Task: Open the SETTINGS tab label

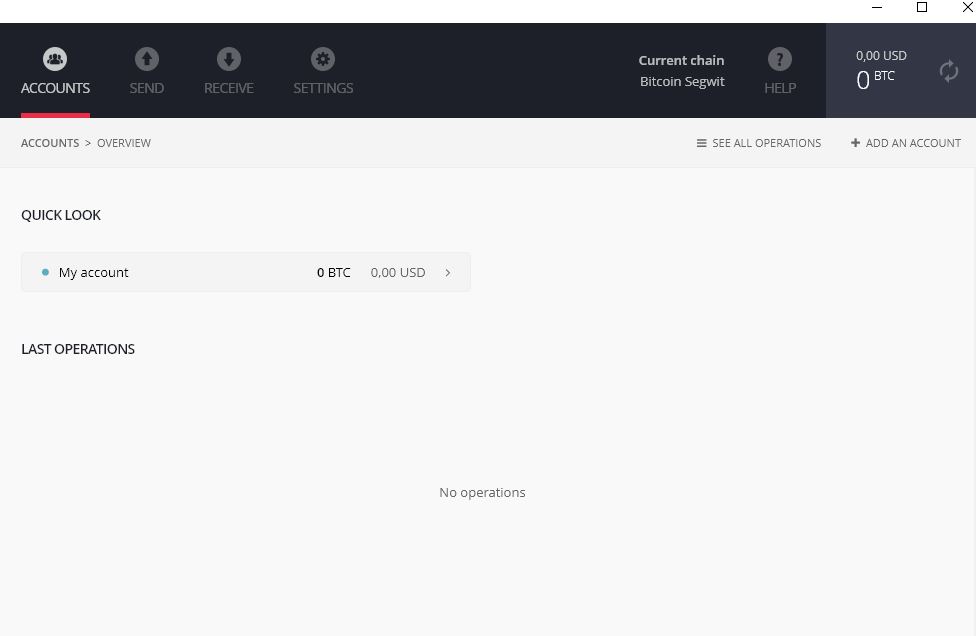Action: pyautogui.click(x=323, y=88)
